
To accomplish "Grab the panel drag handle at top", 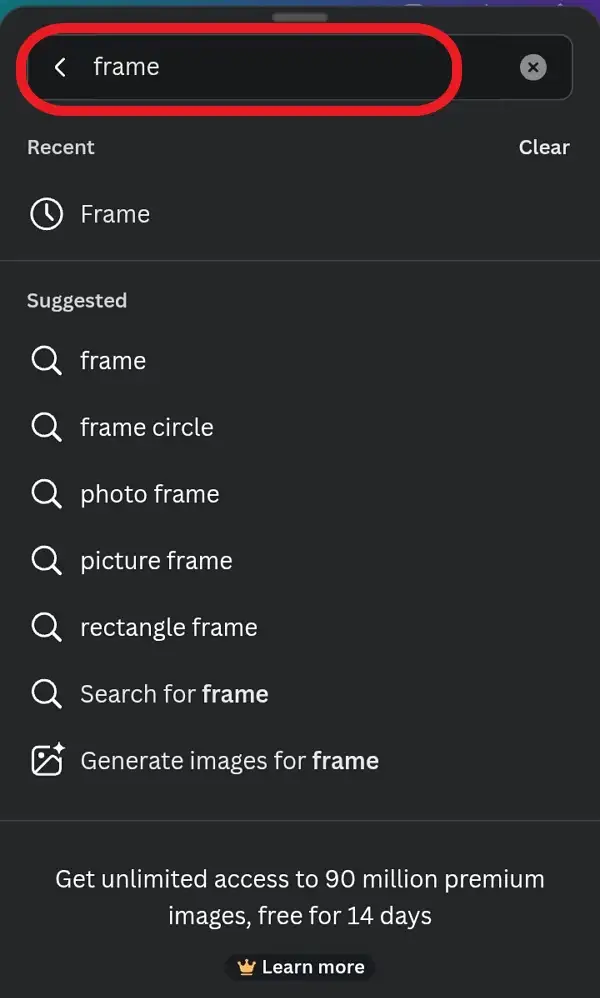I will point(300,17).
